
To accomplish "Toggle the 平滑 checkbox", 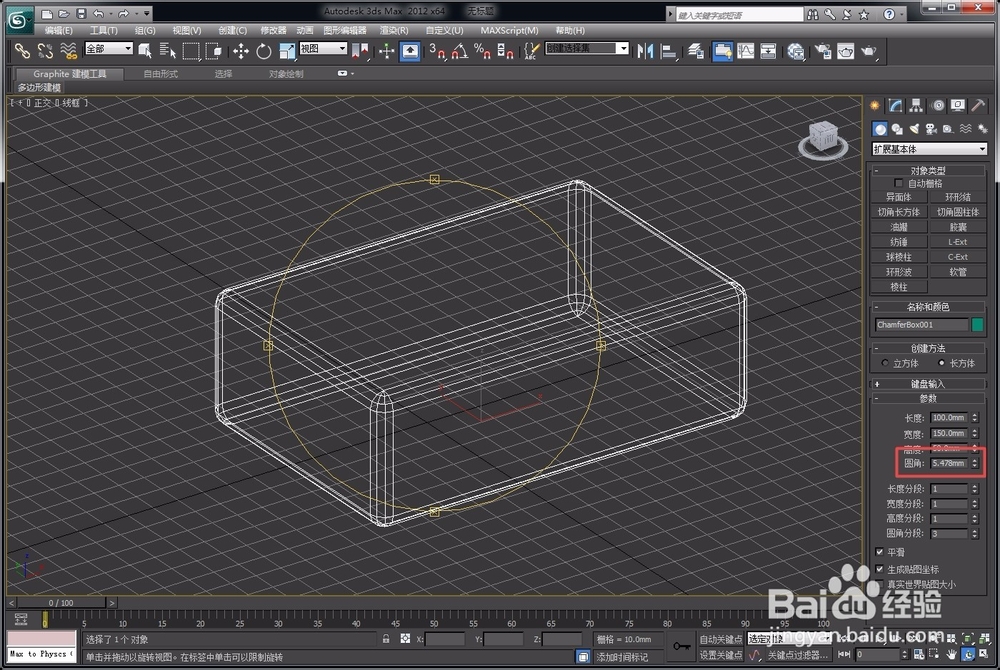I will click(880, 552).
